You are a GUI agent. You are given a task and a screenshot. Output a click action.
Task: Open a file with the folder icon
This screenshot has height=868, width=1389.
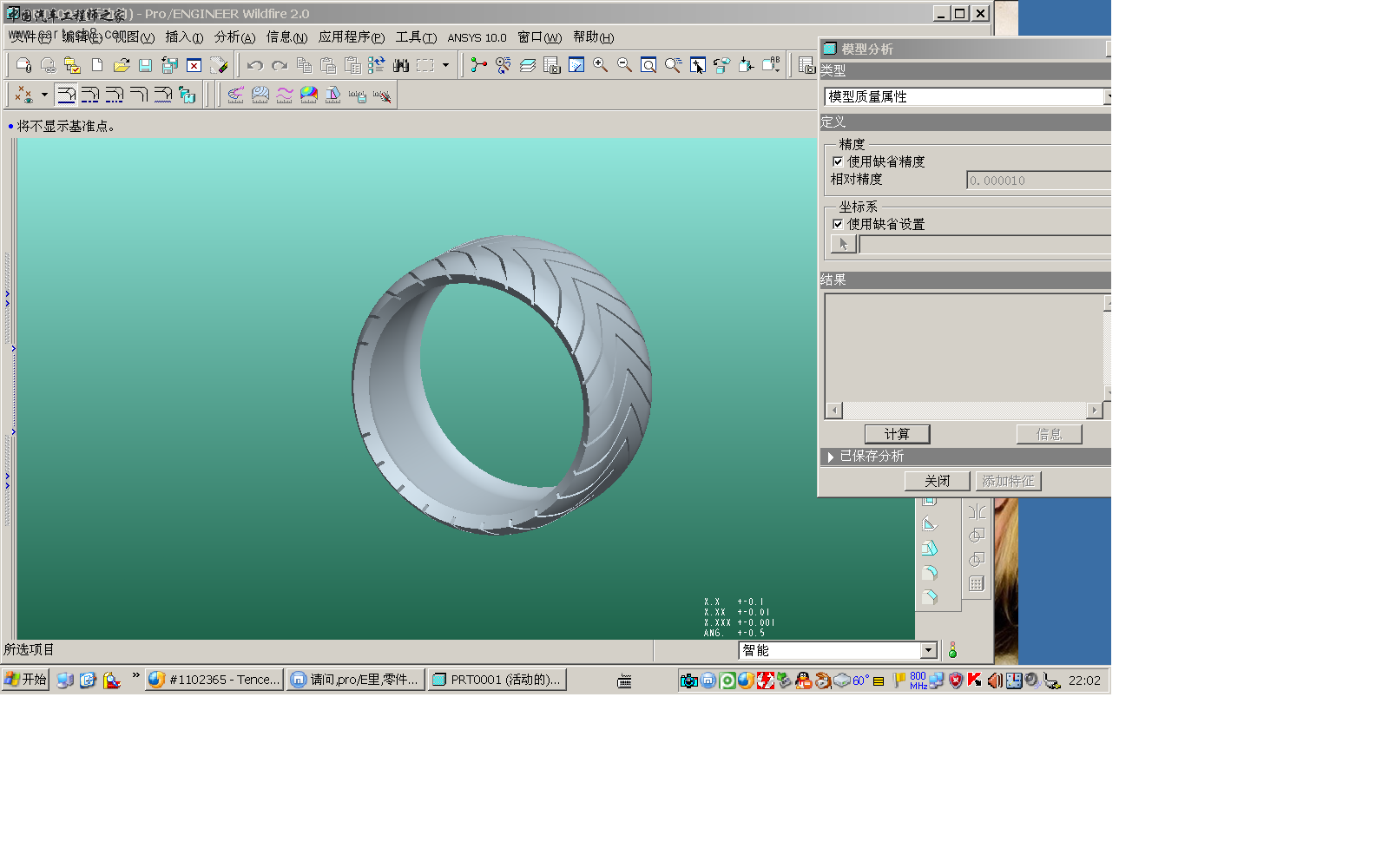pyautogui.click(x=122, y=65)
